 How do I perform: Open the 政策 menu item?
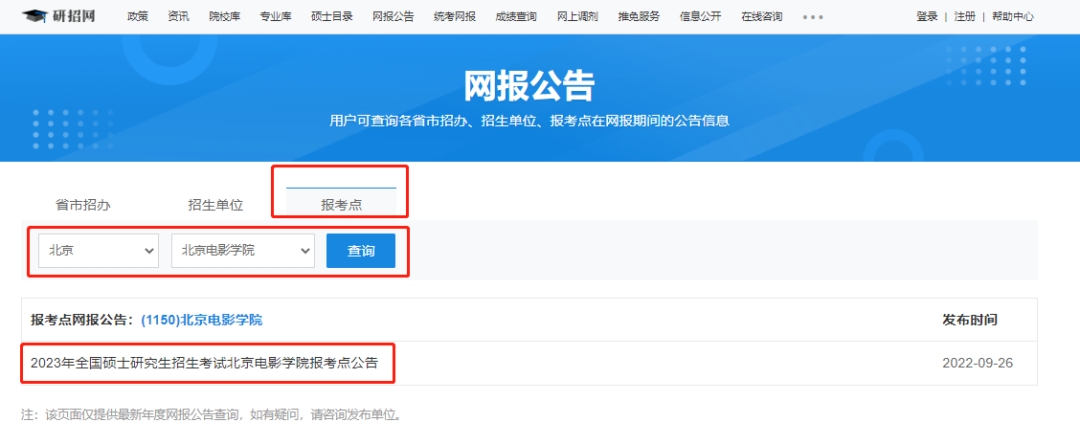pos(138,17)
